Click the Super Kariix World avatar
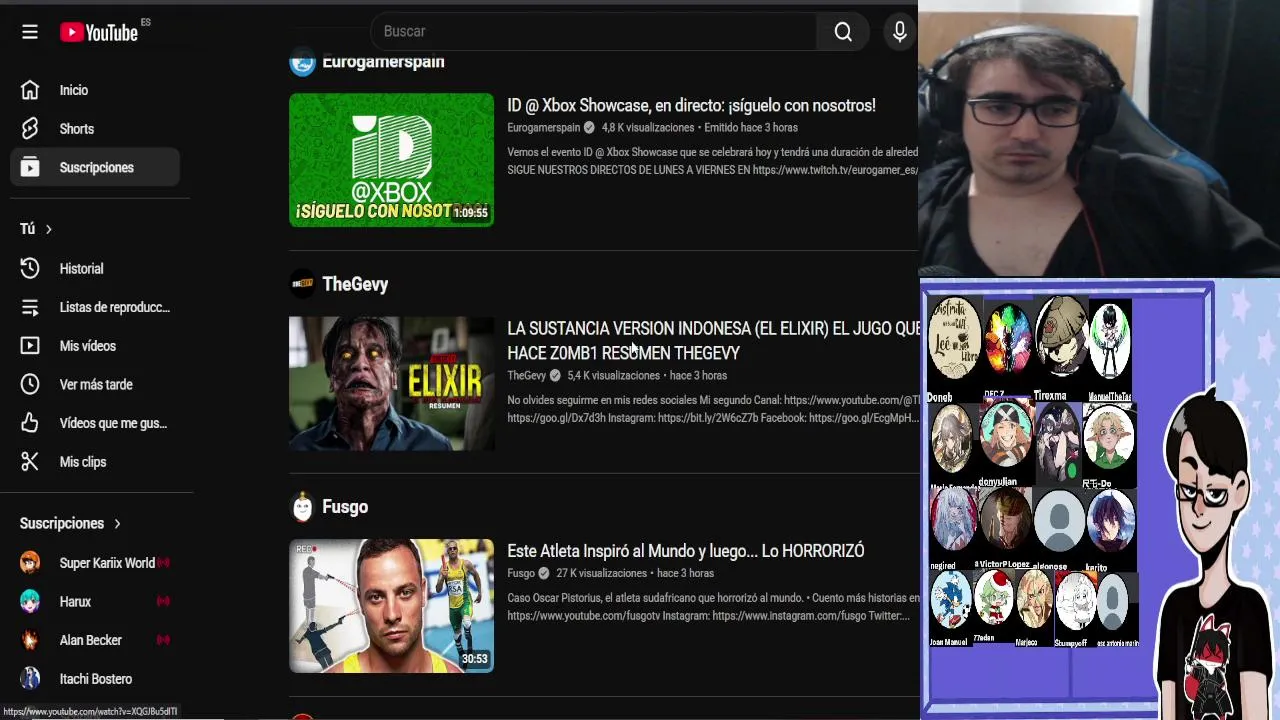The image size is (1280, 720). (30, 563)
